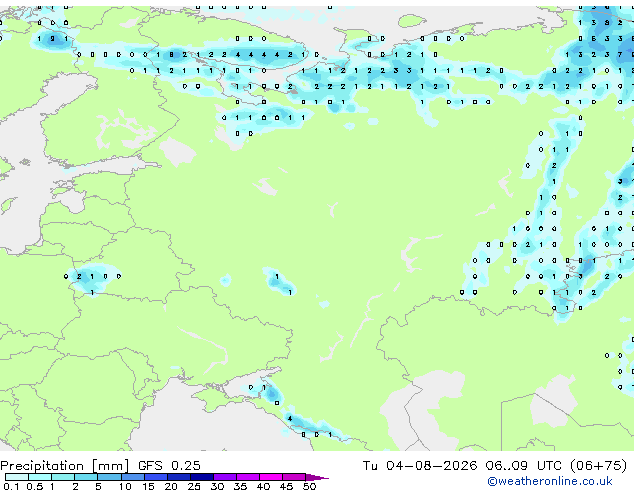Image resolution: width=634 pixels, height=490 pixels.
Task: Pick the legend swatch between 5 and 10
Action: pos(109,477)
